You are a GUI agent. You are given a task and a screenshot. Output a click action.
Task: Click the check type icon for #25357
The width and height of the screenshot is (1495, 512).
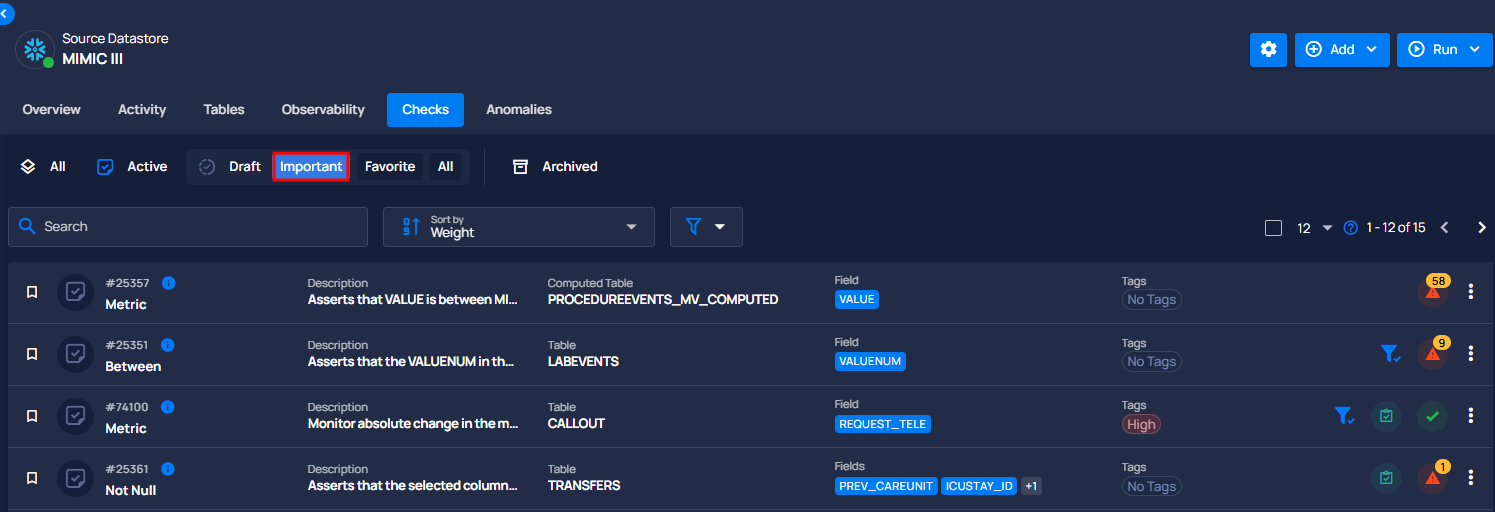[x=75, y=292]
